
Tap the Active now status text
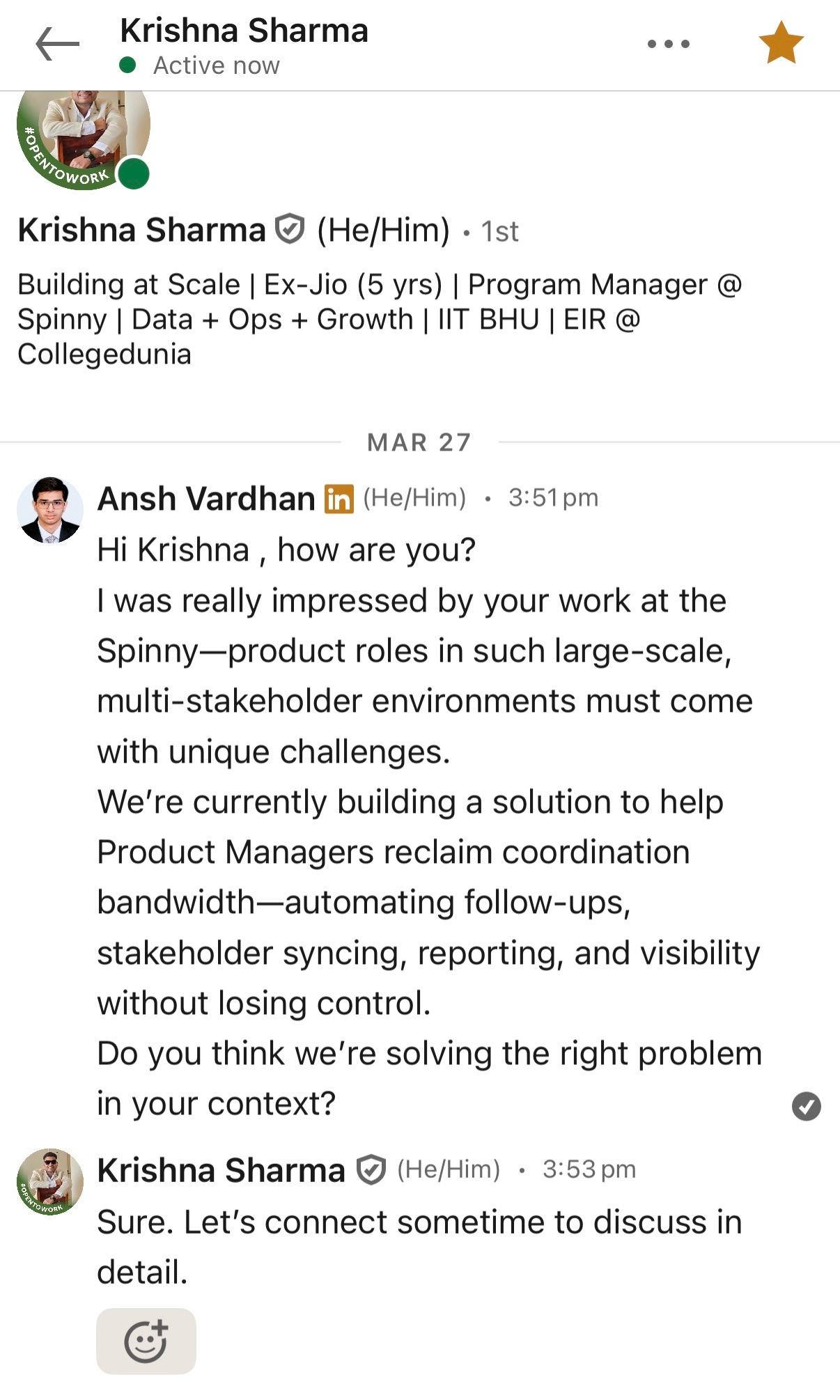(216, 65)
